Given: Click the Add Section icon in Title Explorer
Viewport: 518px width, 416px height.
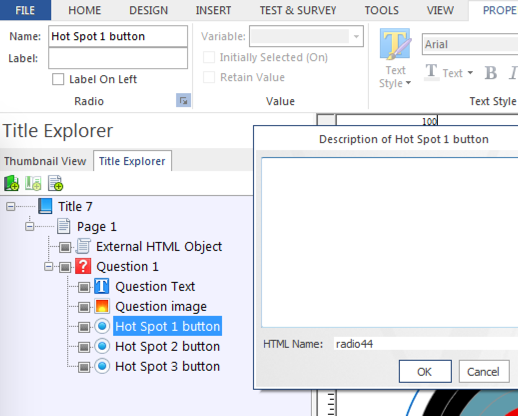Looking at the screenshot, I should click(33, 183).
